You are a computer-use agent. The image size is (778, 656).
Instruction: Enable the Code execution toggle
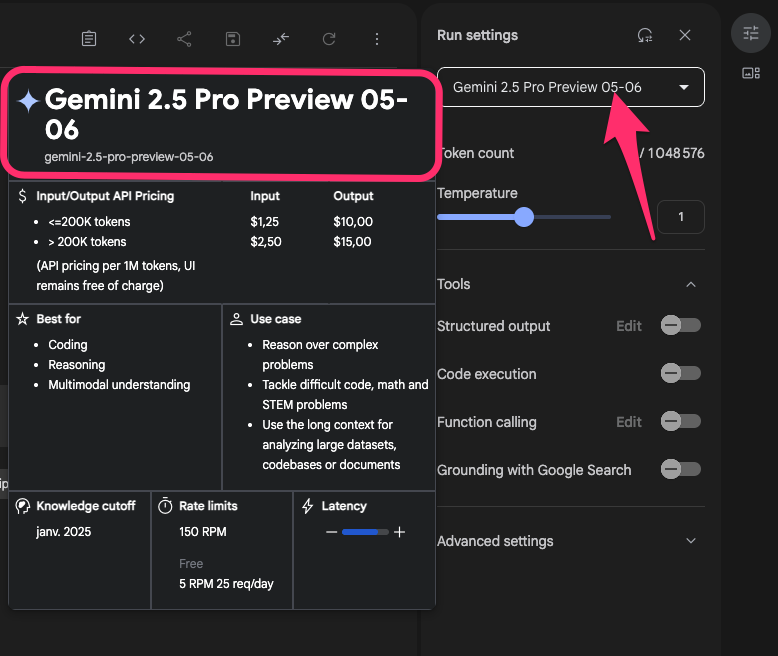[x=680, y=373]
